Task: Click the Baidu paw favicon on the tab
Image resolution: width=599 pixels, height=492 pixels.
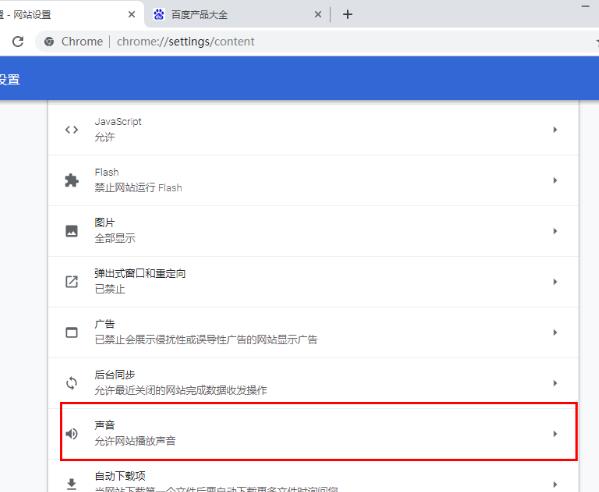Action: [x=159, y=15]
